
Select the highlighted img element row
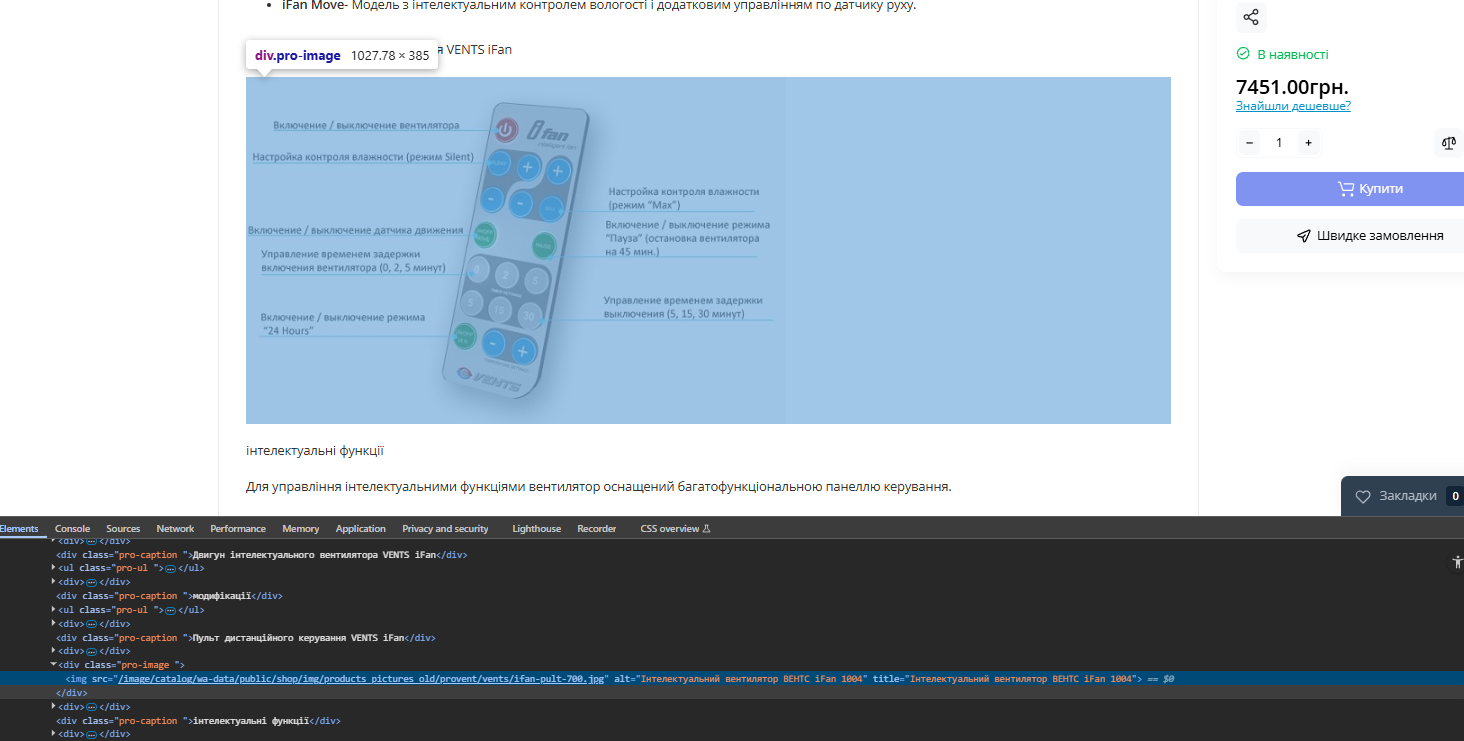(732, 678)
